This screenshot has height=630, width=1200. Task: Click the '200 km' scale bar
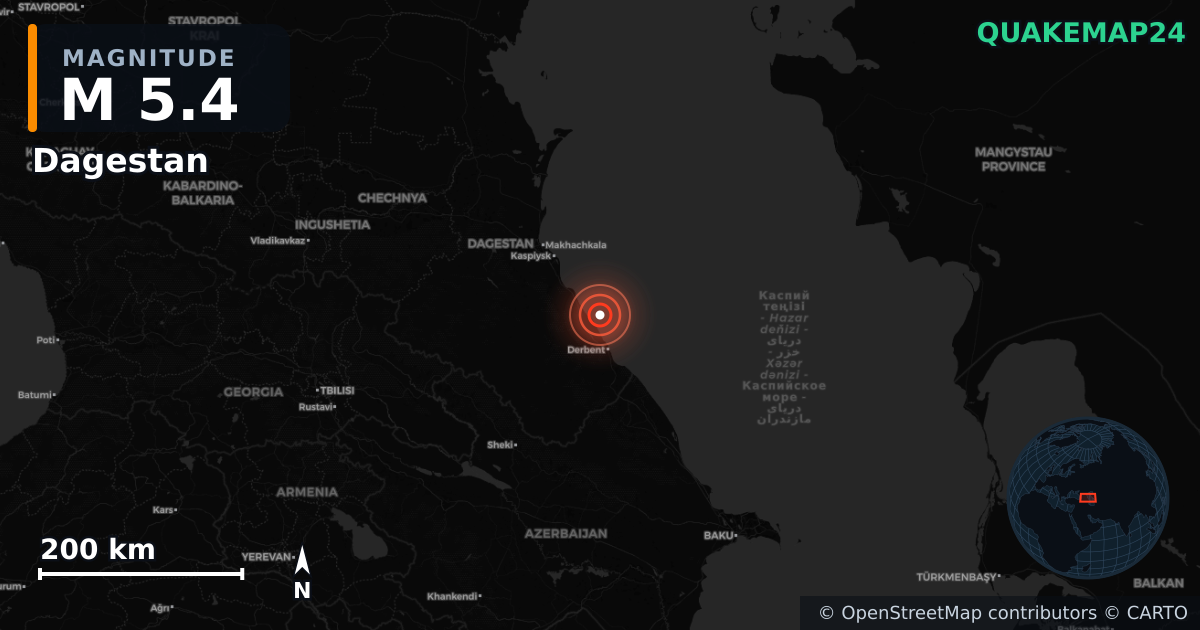pos(140,559)
